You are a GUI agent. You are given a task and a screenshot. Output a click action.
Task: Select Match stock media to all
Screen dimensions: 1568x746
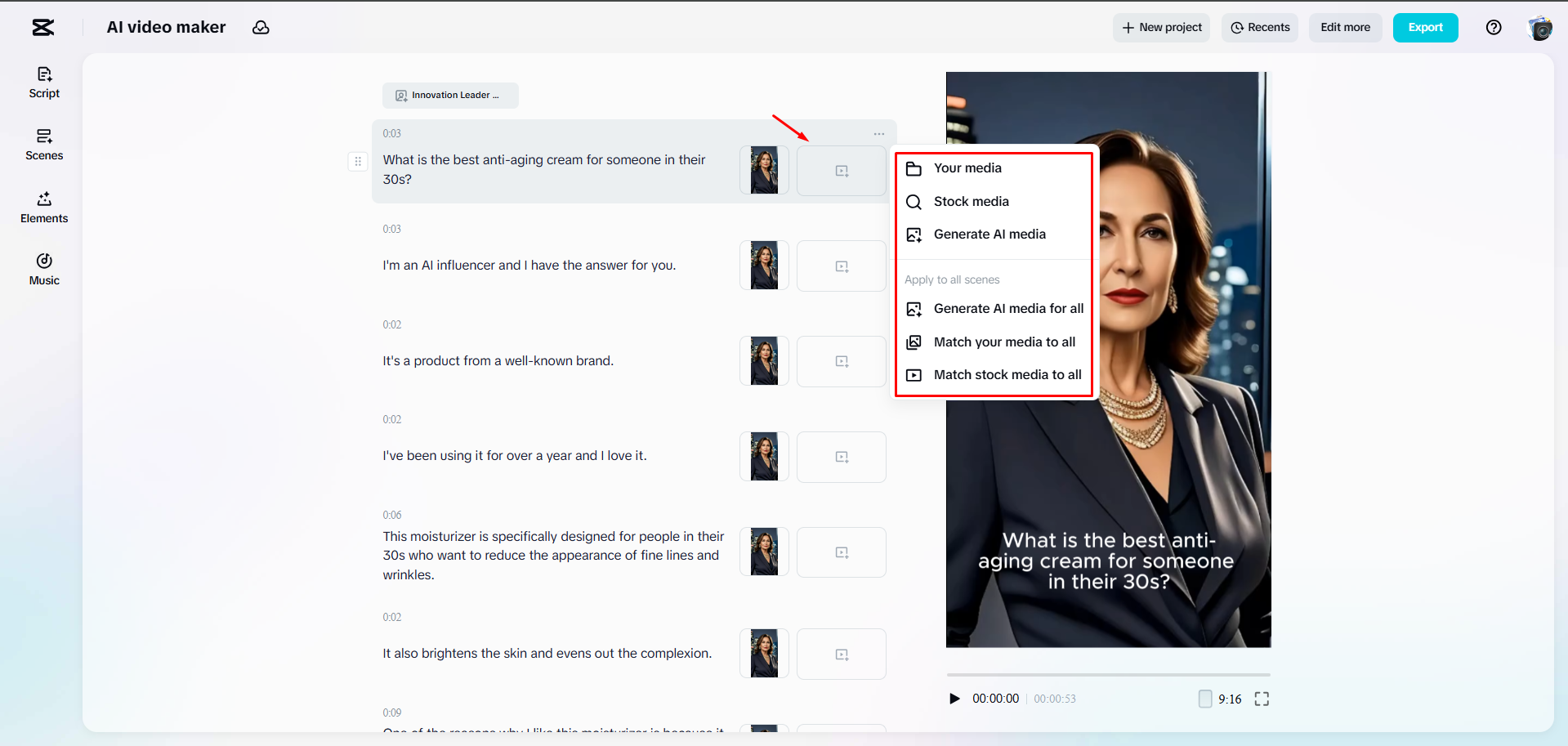(994, 375)
